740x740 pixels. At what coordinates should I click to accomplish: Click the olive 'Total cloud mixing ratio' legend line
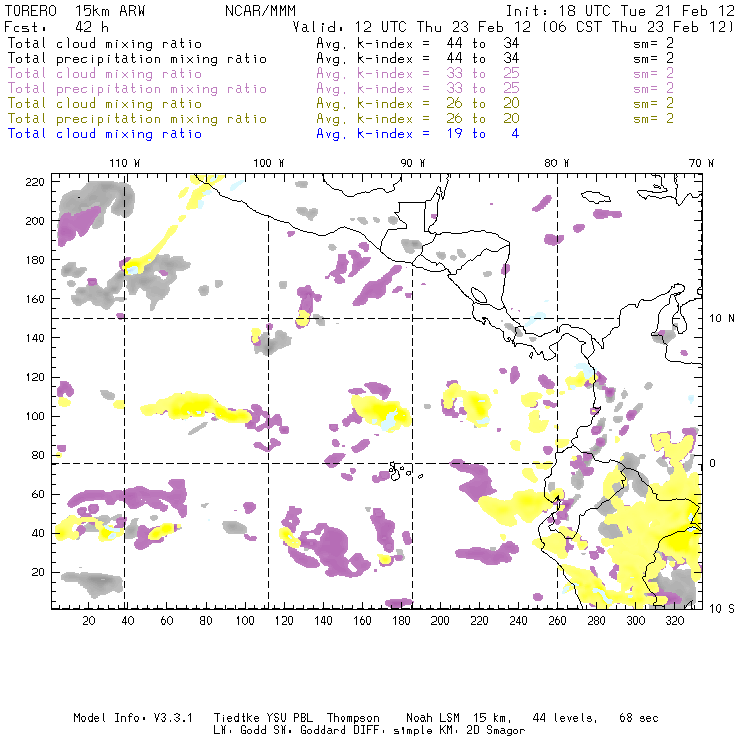pos(105,103)
